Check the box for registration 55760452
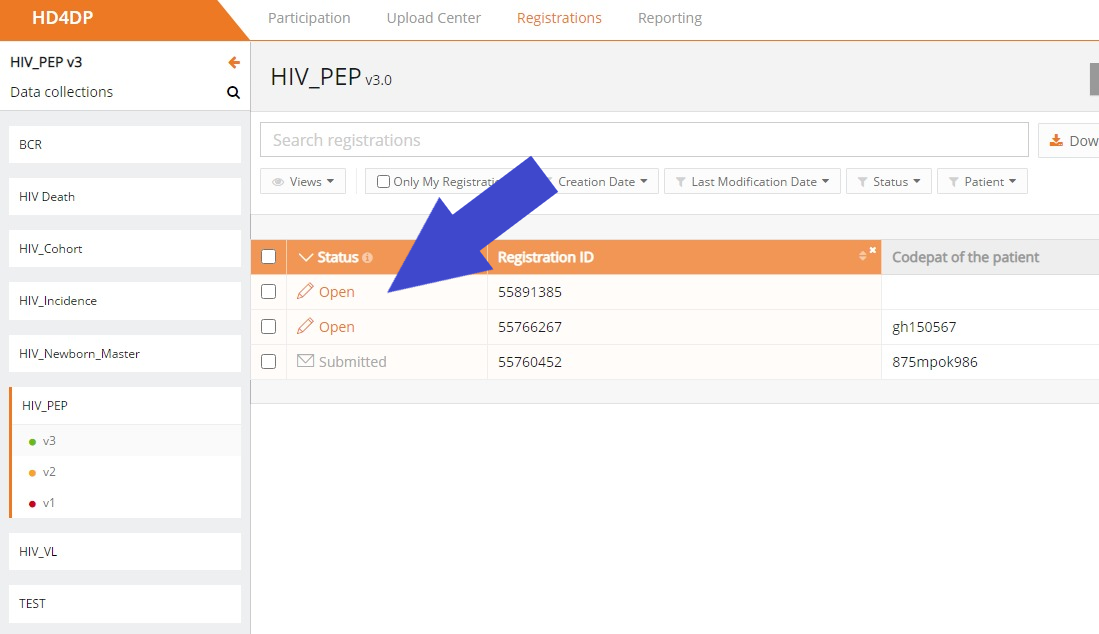The width and height of the screenshot is (1099, 634). pyautogui.click(x=268, y=362)
